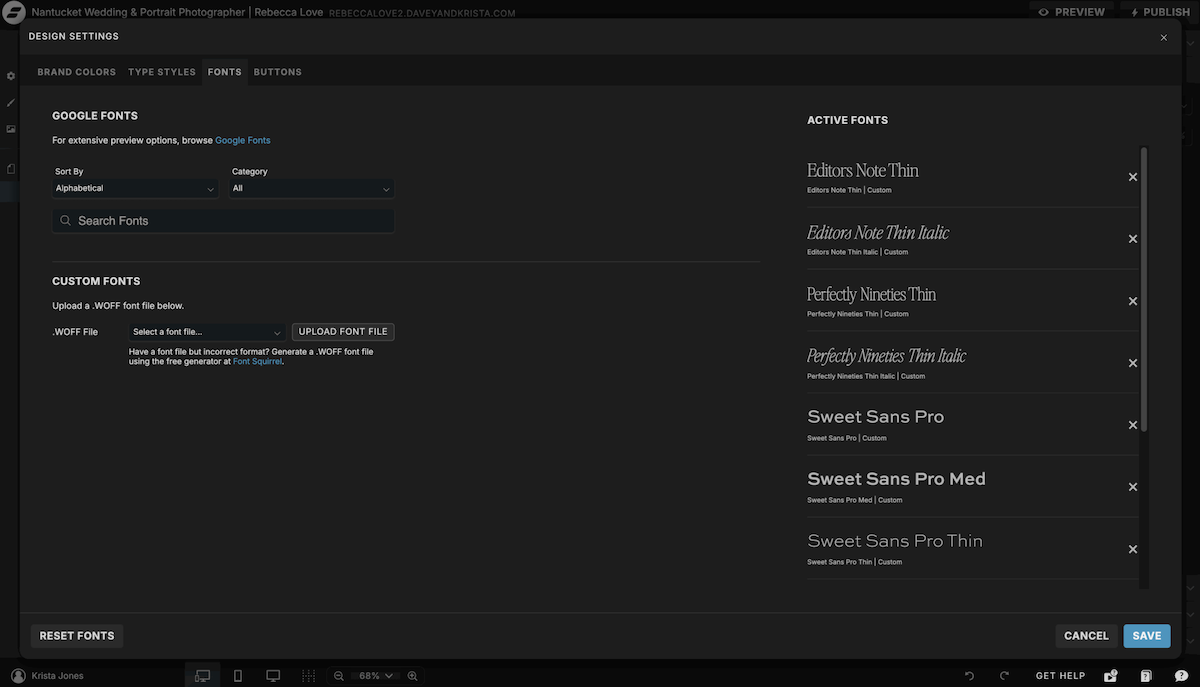The height and width of the screenshot is (687, 1200).
Task: Open the Sort By Alphabetical dropdown
Action: click(x=135, y=188)
